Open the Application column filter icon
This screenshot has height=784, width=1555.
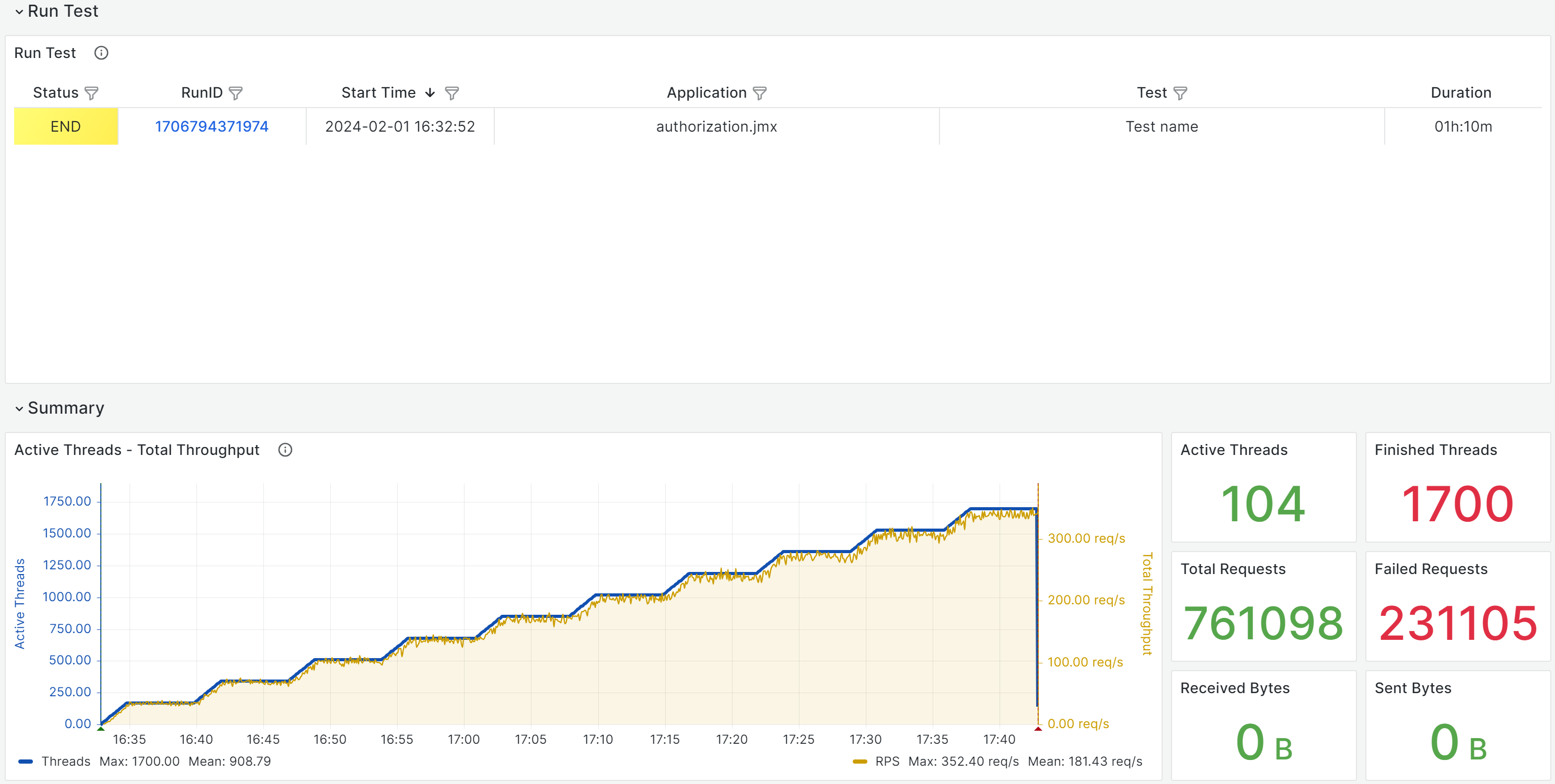(x=759, y=93)
